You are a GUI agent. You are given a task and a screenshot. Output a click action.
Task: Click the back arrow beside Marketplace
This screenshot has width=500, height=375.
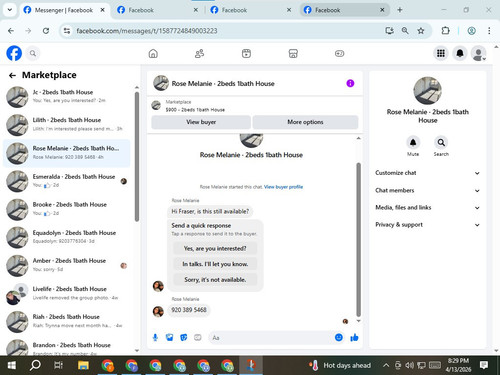(x=12, y=76)
